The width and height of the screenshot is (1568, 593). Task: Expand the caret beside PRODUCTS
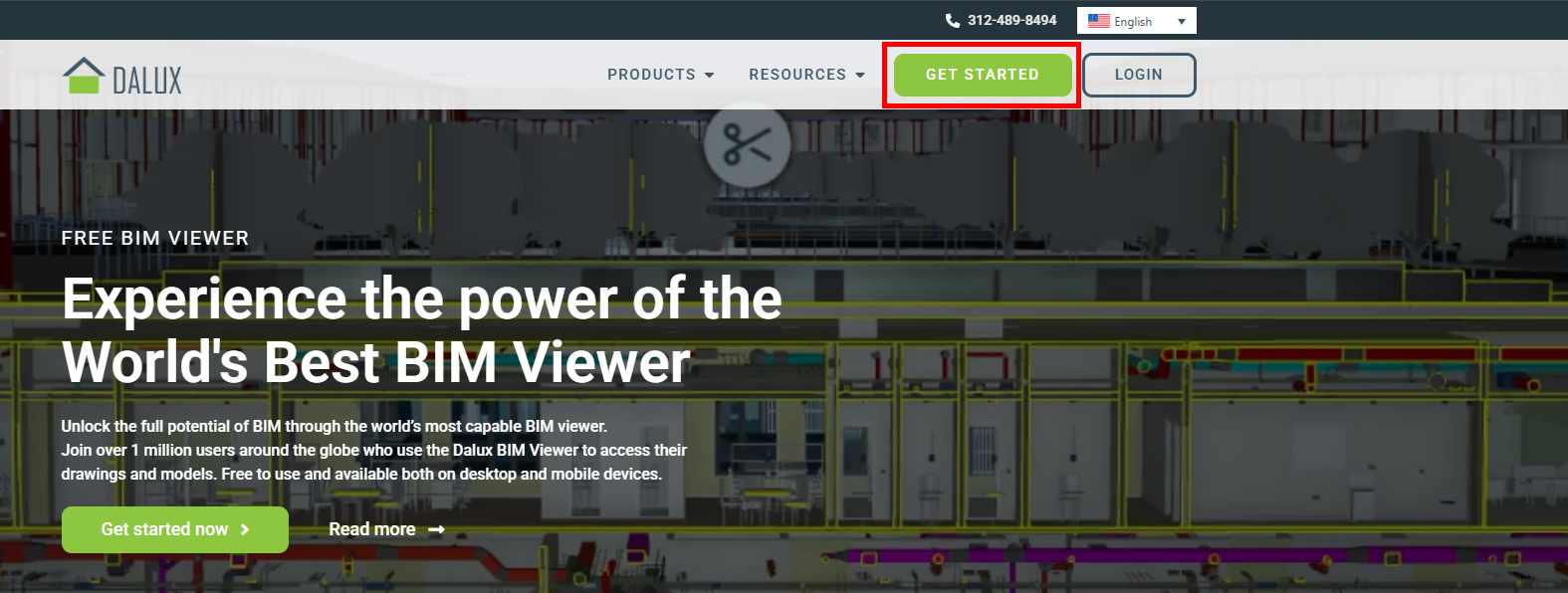pyautogui.click(x=710, y=76)
